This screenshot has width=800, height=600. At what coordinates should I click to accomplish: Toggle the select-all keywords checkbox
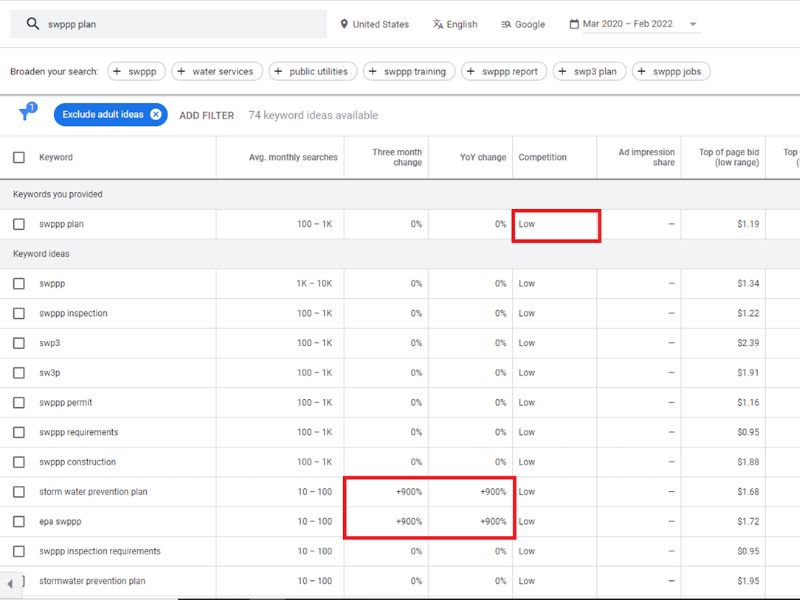point(19,157)
